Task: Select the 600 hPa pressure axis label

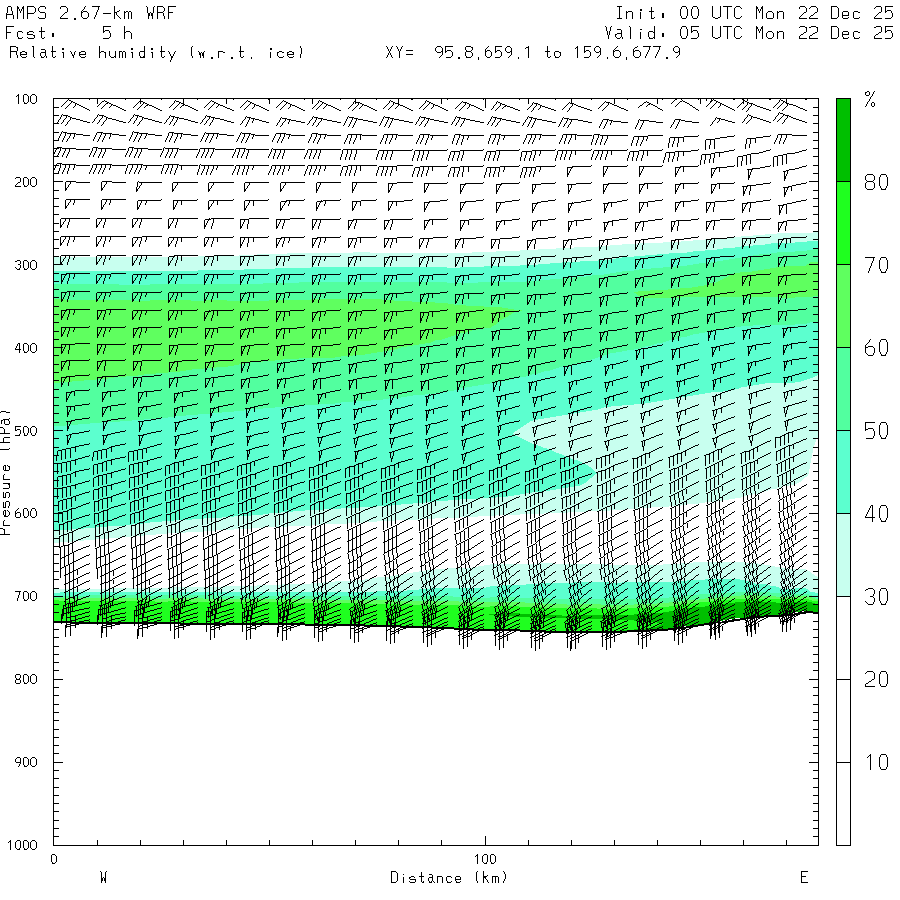Action: (x=26, y=514)
